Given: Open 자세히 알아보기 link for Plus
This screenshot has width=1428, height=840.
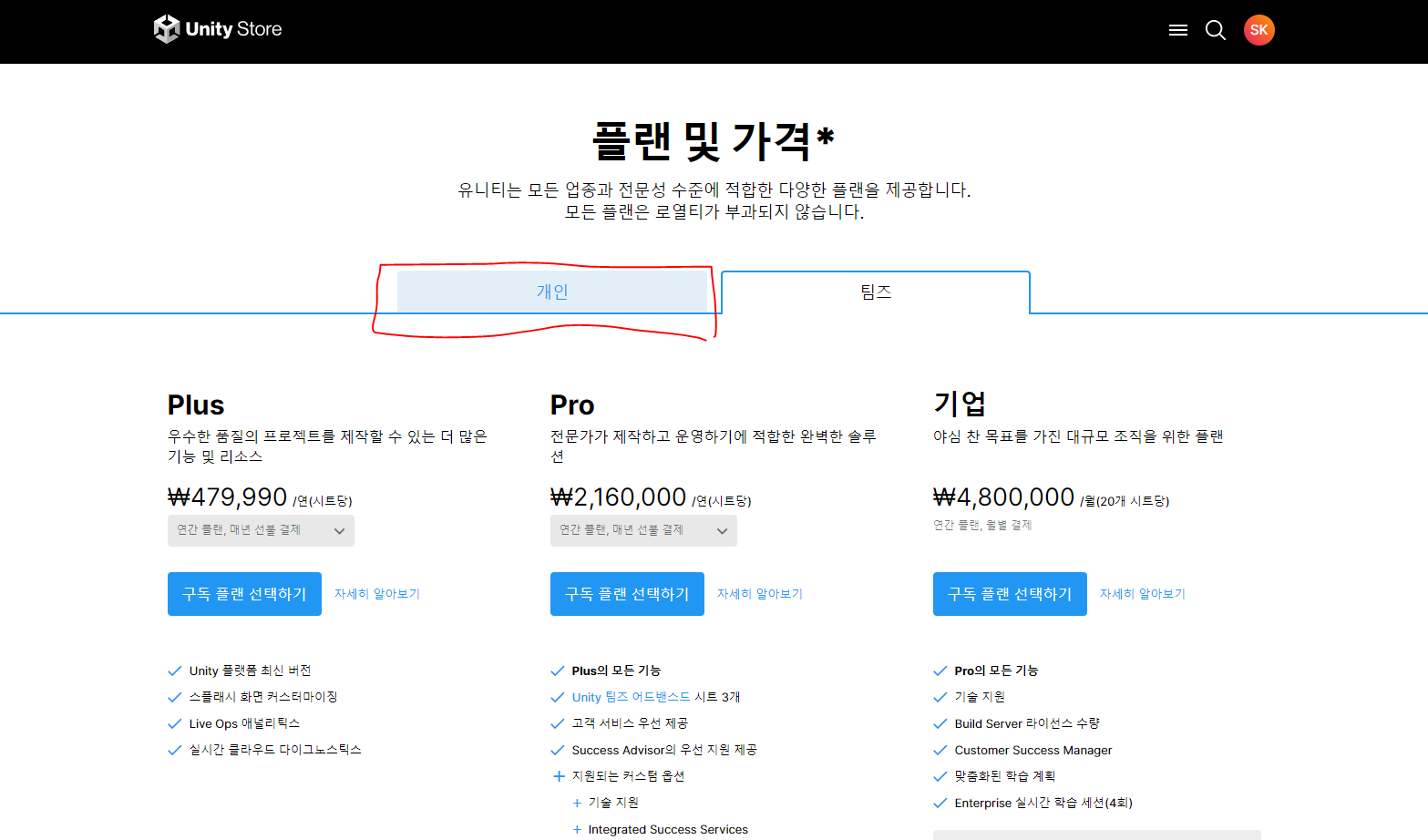Looking at the screenshot, I should coord(377,594).
